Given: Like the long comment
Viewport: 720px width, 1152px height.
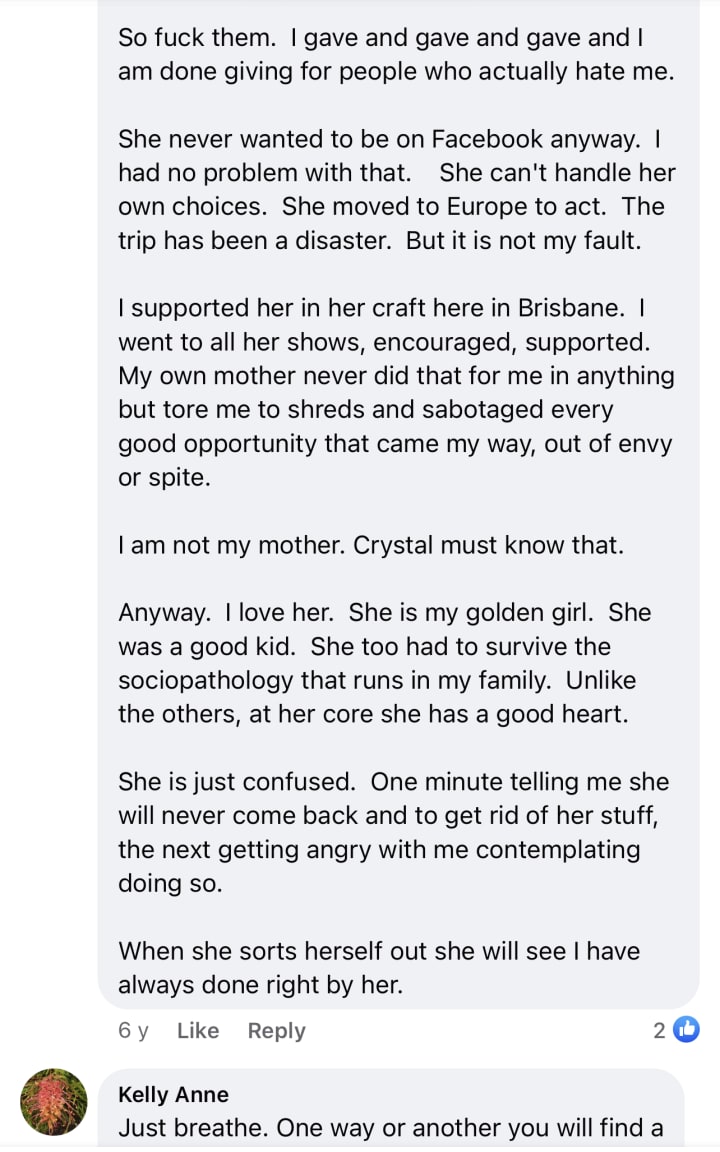Looking at the screenshot, I should pos(198,1031).
